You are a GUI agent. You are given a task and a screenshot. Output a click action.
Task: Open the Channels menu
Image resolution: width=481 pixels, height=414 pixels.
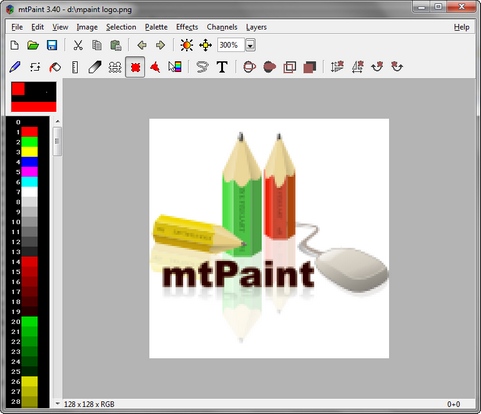tap(222, 27)
